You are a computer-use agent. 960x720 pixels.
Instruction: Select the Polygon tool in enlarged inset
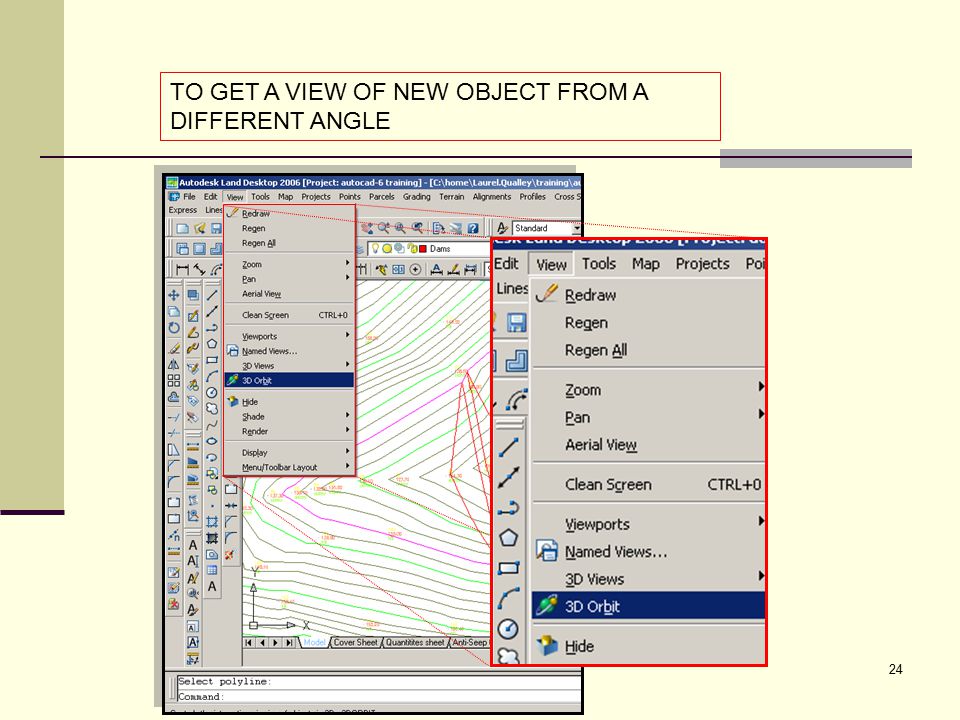509,538
